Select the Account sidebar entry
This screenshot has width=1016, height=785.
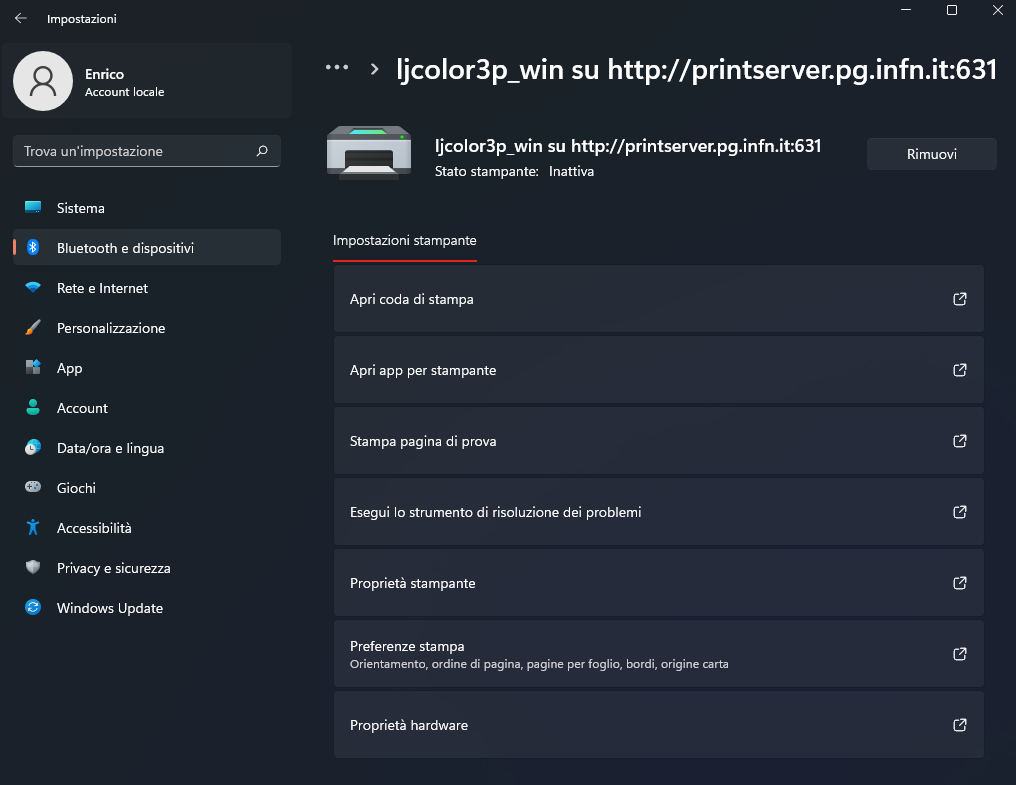pos(146,408)
